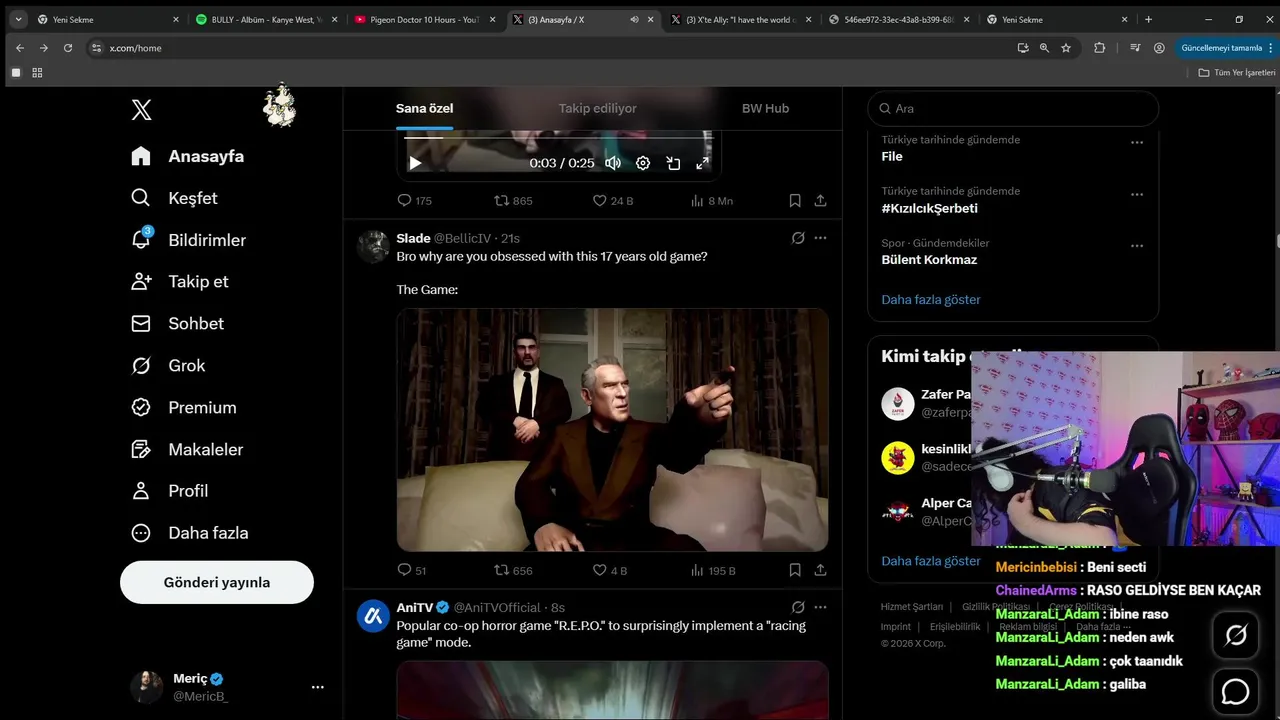Open AniTV profile avatar
The height and width of the screenshot is (720, 1280).
pos(373,616)
